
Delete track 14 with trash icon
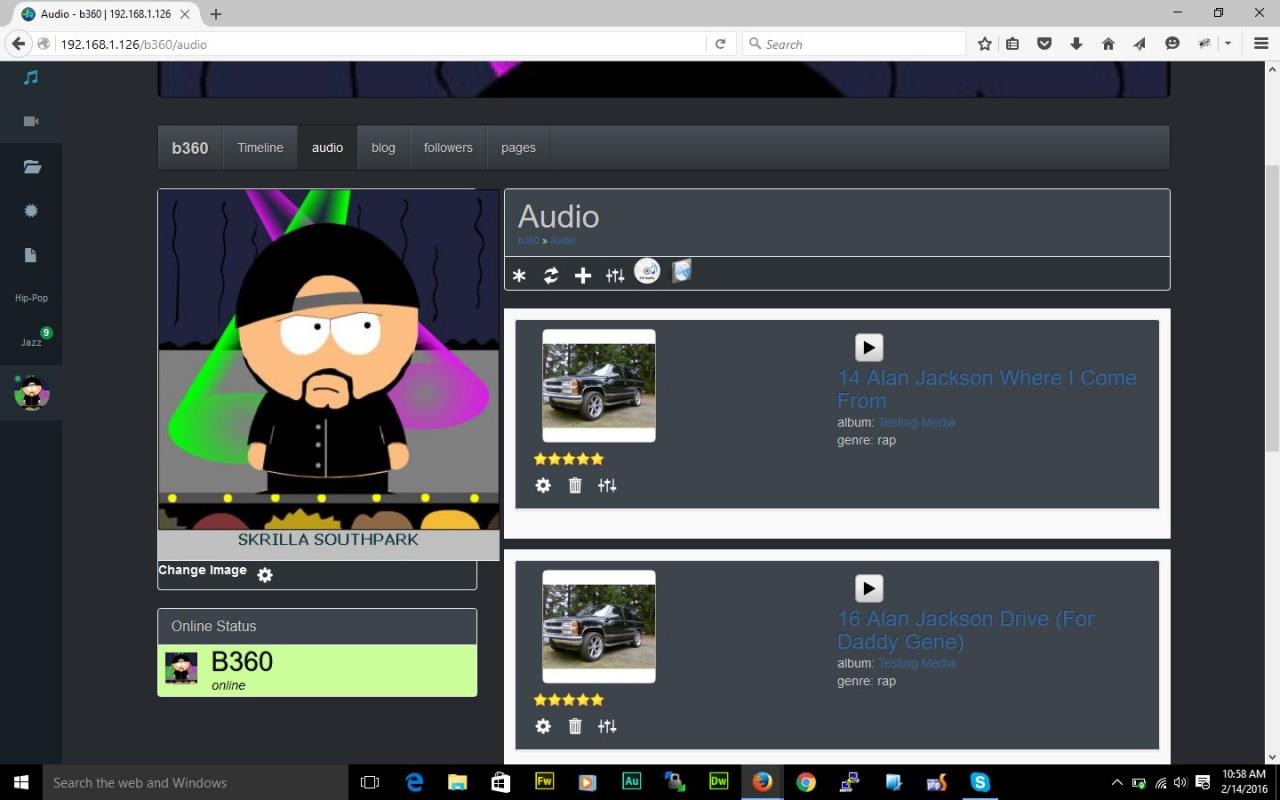pos(575,485)
